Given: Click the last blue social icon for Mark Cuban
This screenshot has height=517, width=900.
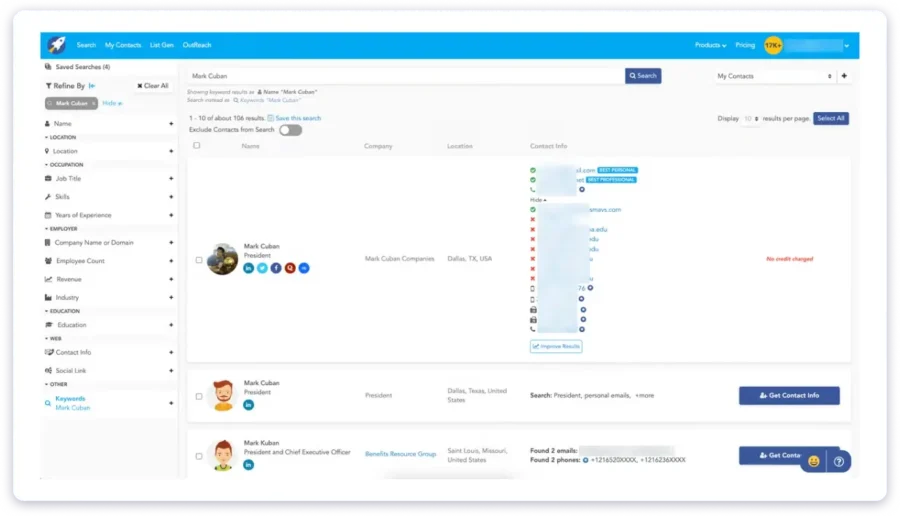Looking at the screenshot, I should 304,268.
